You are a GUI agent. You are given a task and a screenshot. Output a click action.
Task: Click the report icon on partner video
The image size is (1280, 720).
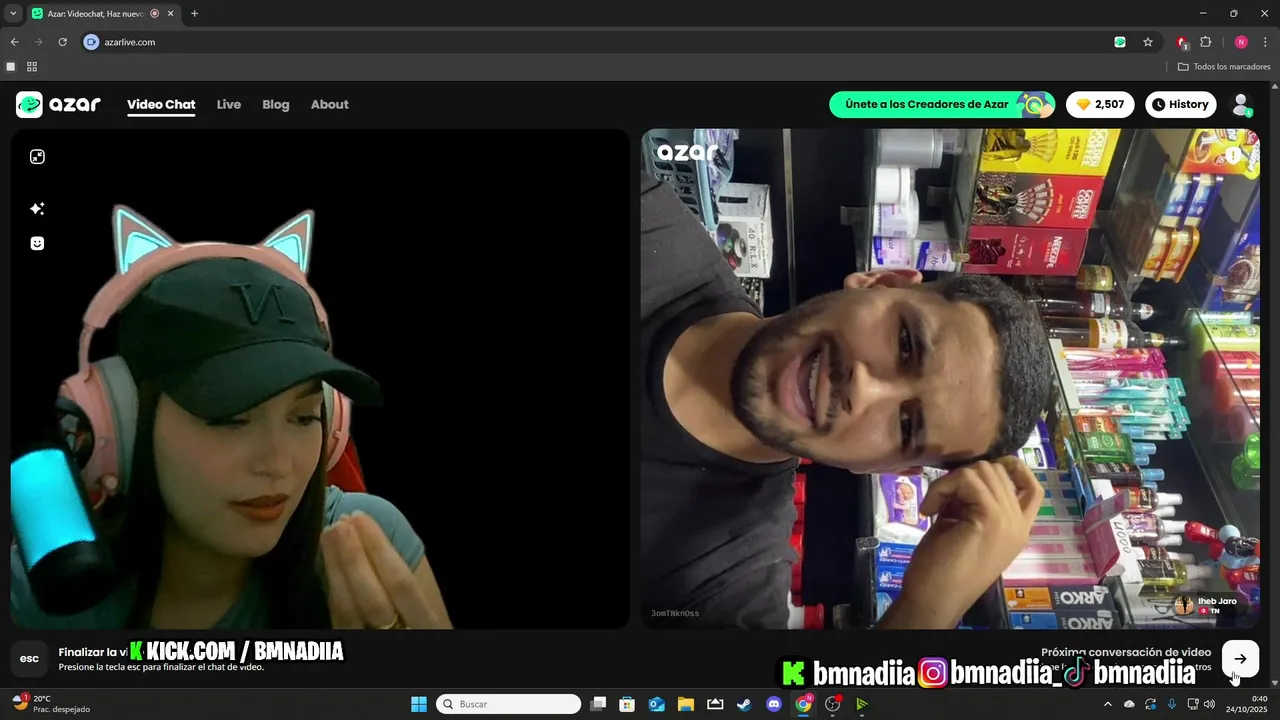[x=1233, y=155]
